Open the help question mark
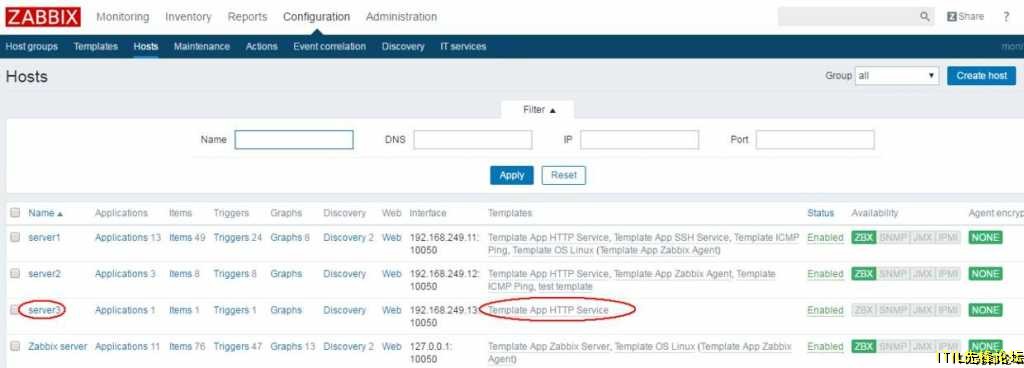This screenshot has height=368, width=1024. (x=1006, y=17)
